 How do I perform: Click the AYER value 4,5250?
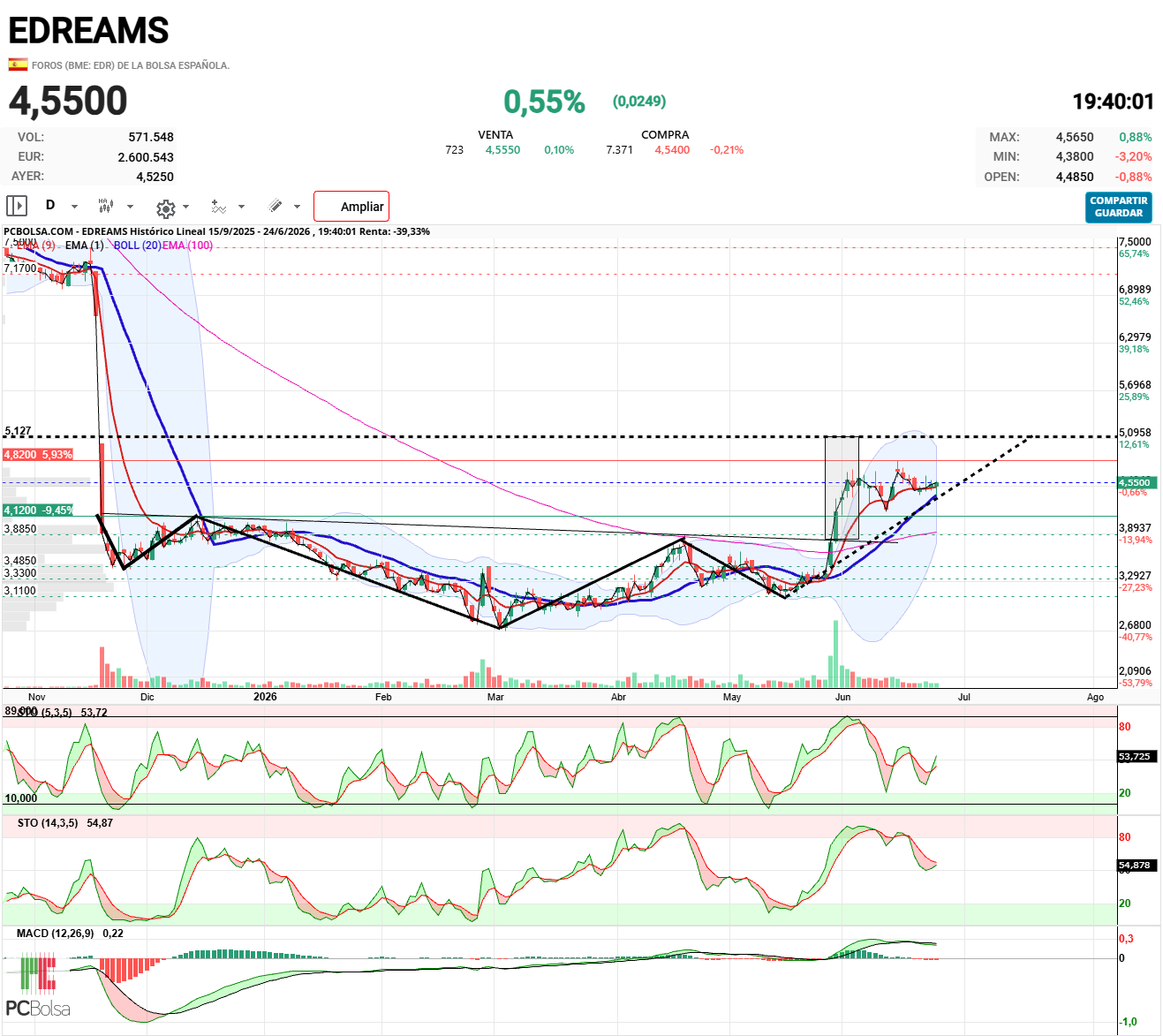click(155, 177)
